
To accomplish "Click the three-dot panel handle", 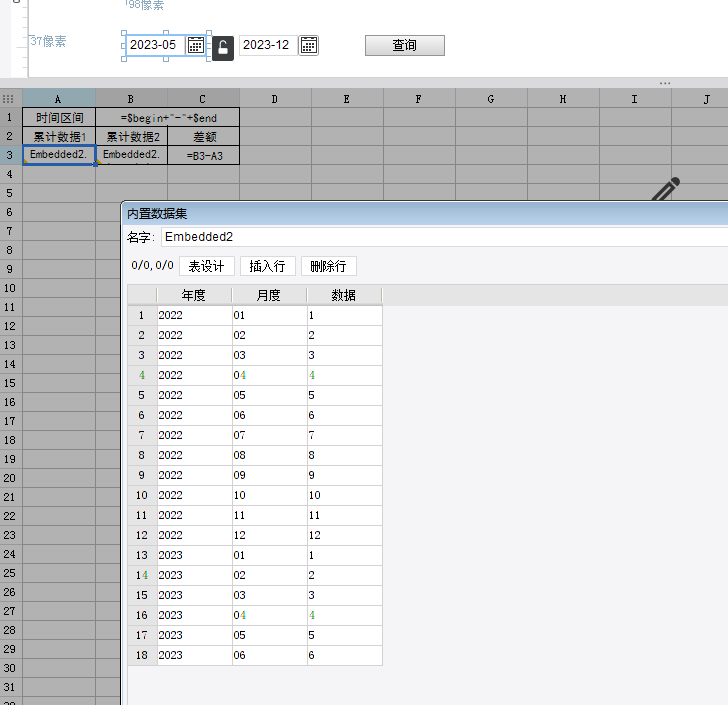I will click(x=665, y=84).
